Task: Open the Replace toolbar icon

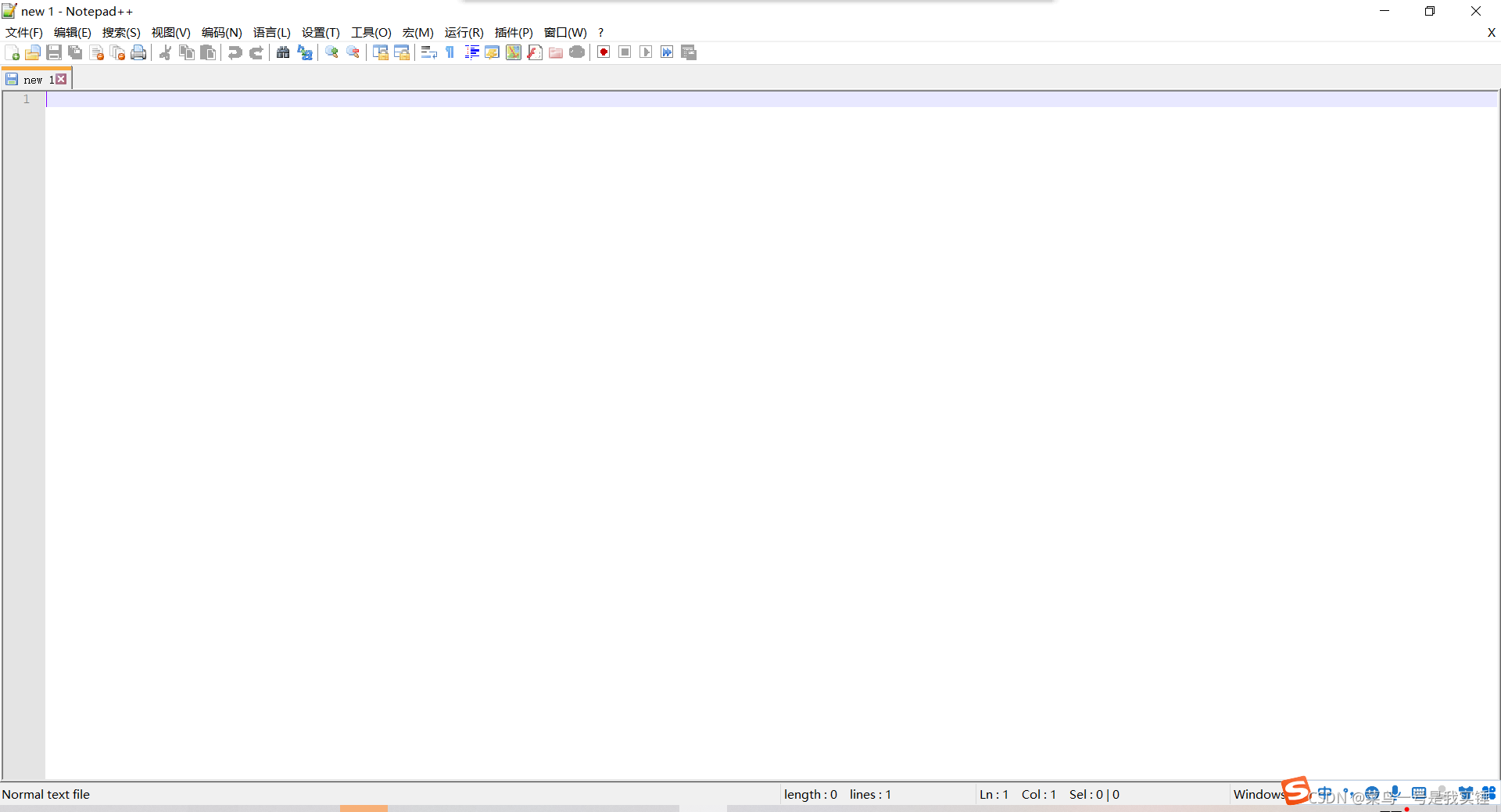Action: [305, 52]
